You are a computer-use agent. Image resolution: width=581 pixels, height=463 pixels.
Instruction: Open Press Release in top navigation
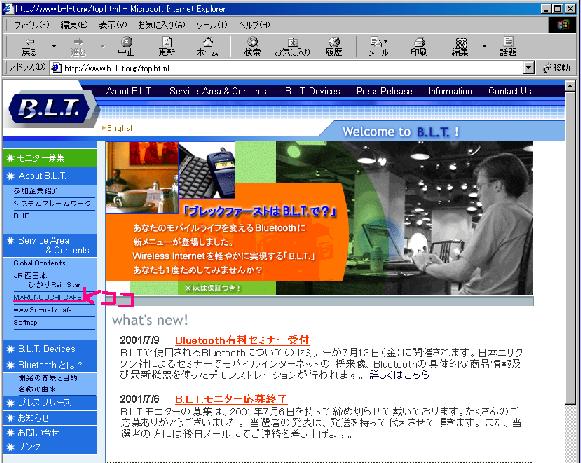tap(384, 91)
